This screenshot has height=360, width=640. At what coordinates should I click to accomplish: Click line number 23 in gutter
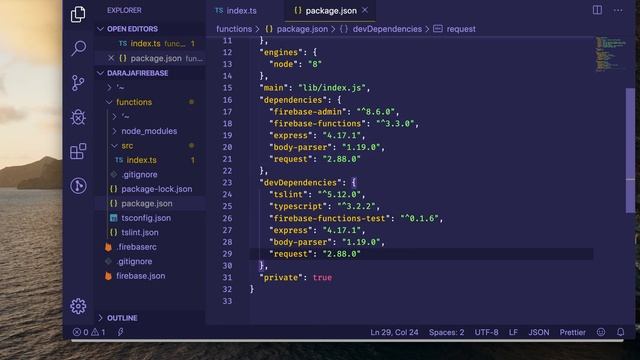[x=227, y=182]
